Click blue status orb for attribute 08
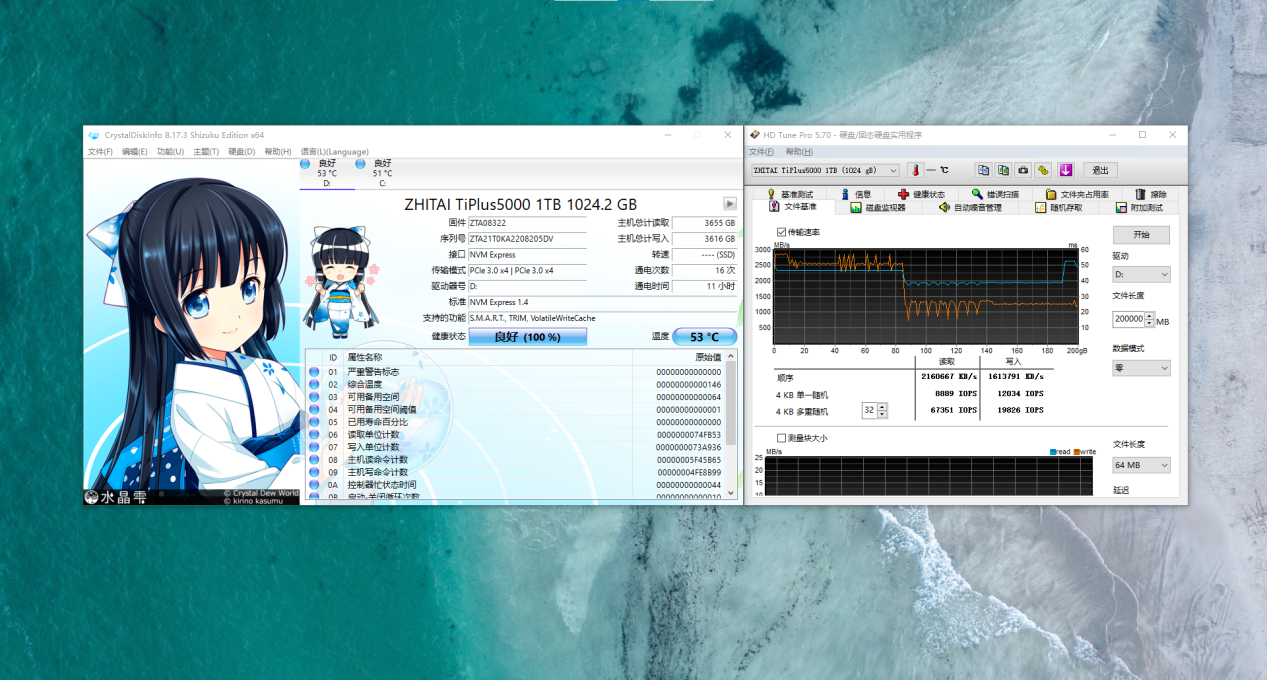Screen dimensions: 1267x680 click(314, 460)
